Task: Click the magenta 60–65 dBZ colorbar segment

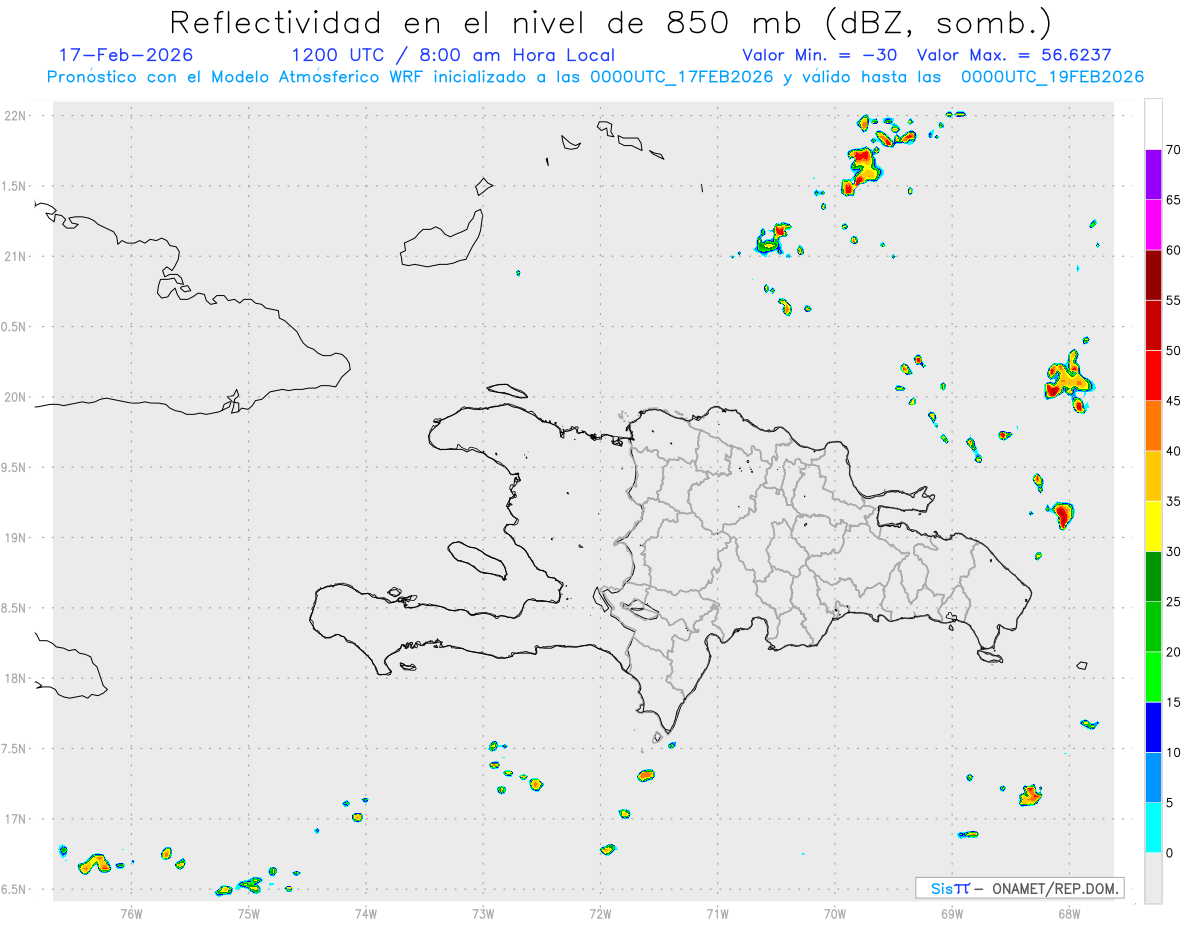Action: click(x=1153, y=225)
